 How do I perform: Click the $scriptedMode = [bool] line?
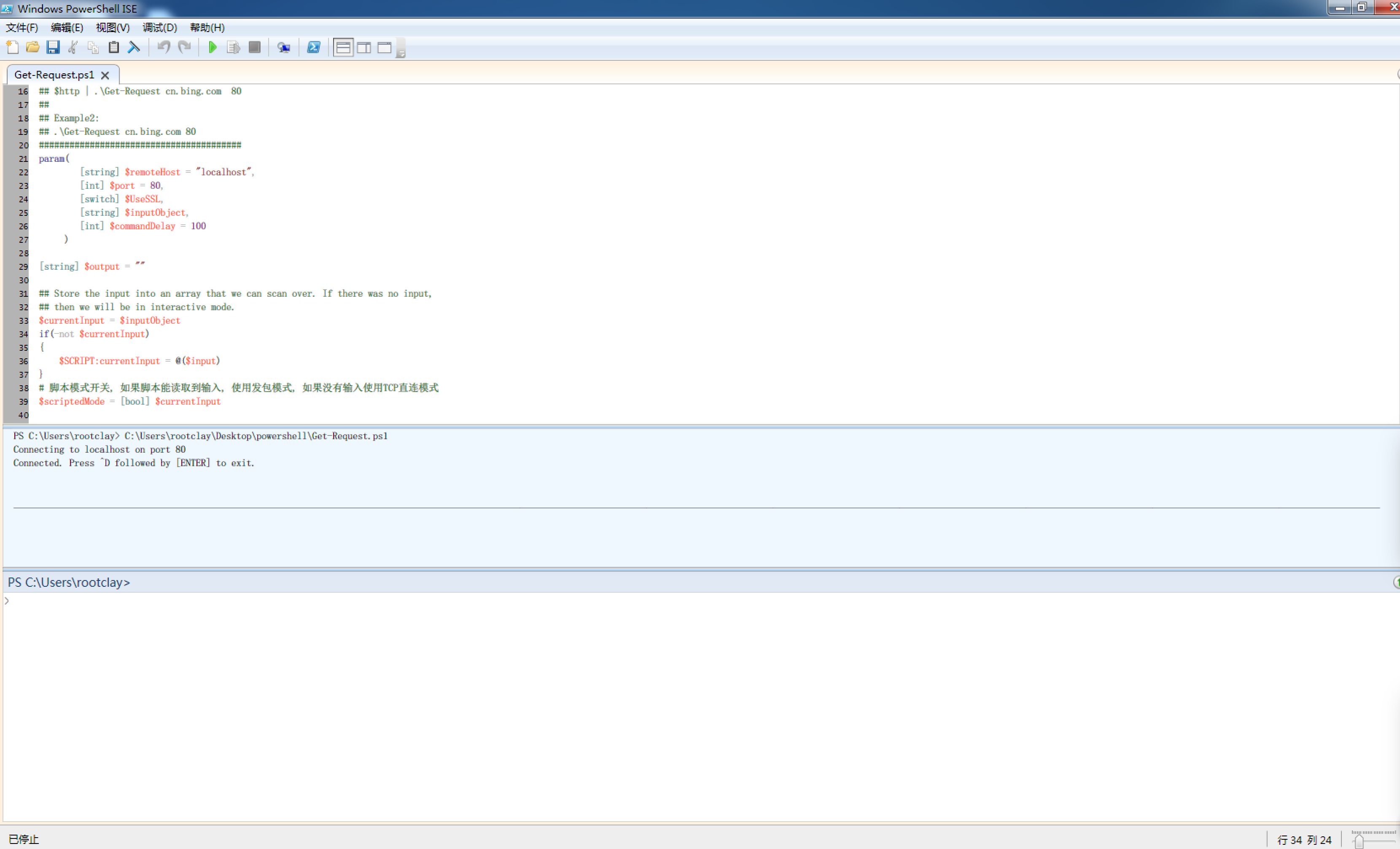[129, 401]
